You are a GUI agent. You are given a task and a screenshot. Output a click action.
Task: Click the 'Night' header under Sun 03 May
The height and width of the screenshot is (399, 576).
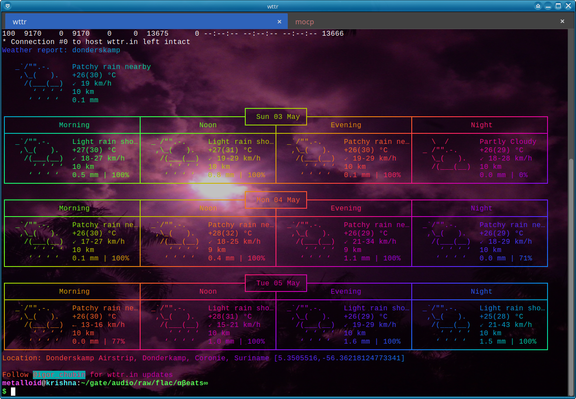coord(481,125)
